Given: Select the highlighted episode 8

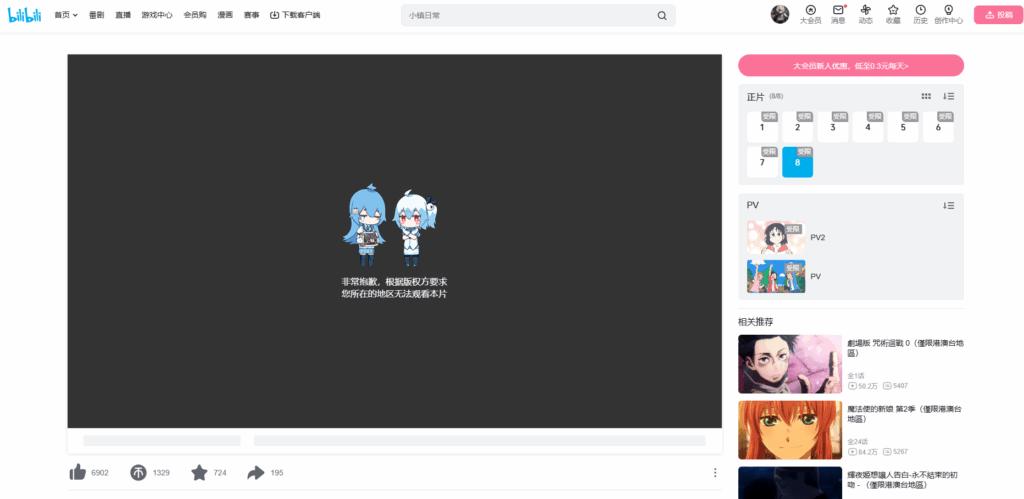Looking at the screenshot, I should point(797,162).
